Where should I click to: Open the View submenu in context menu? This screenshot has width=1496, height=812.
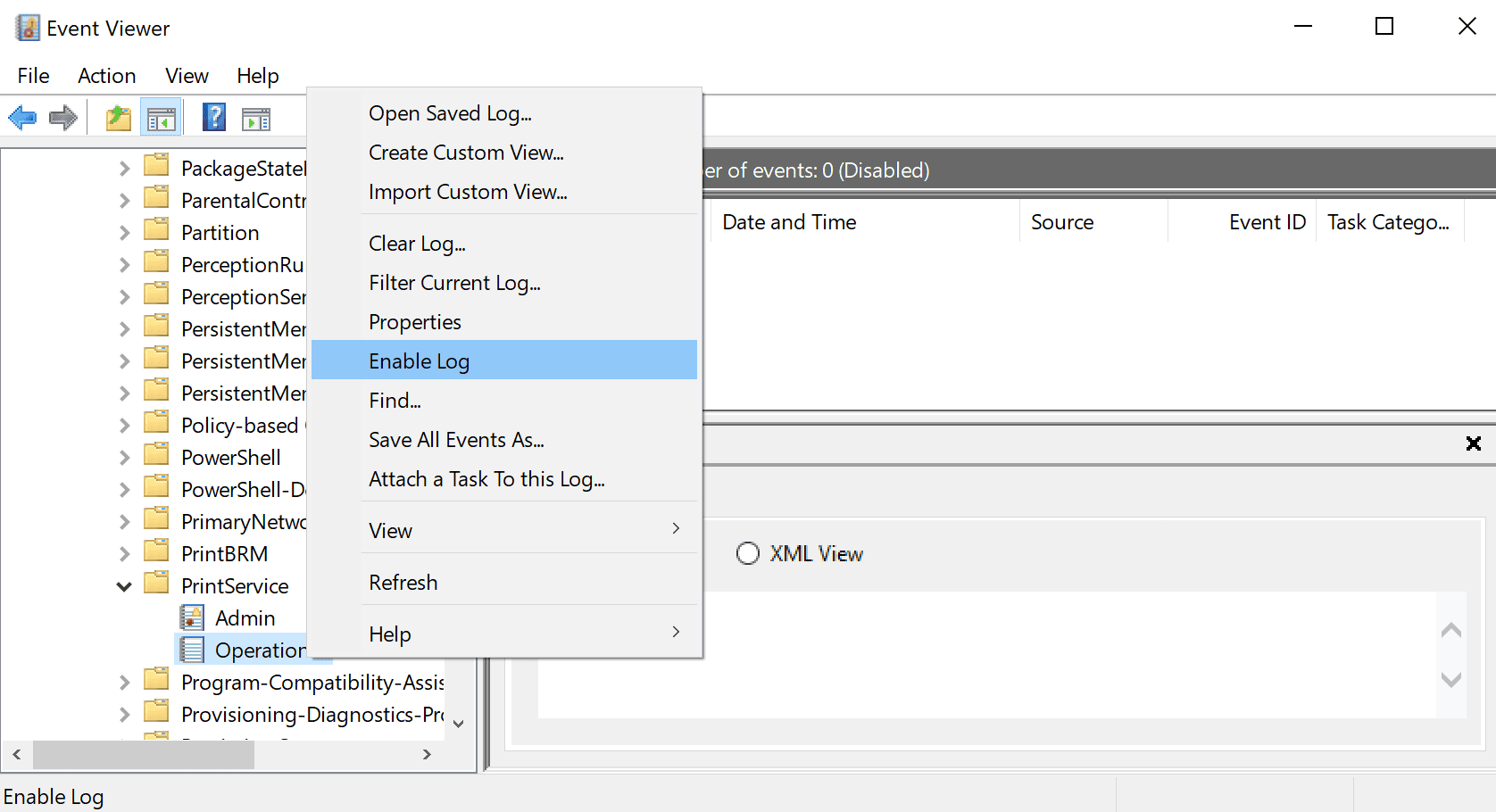click(391, 531)
